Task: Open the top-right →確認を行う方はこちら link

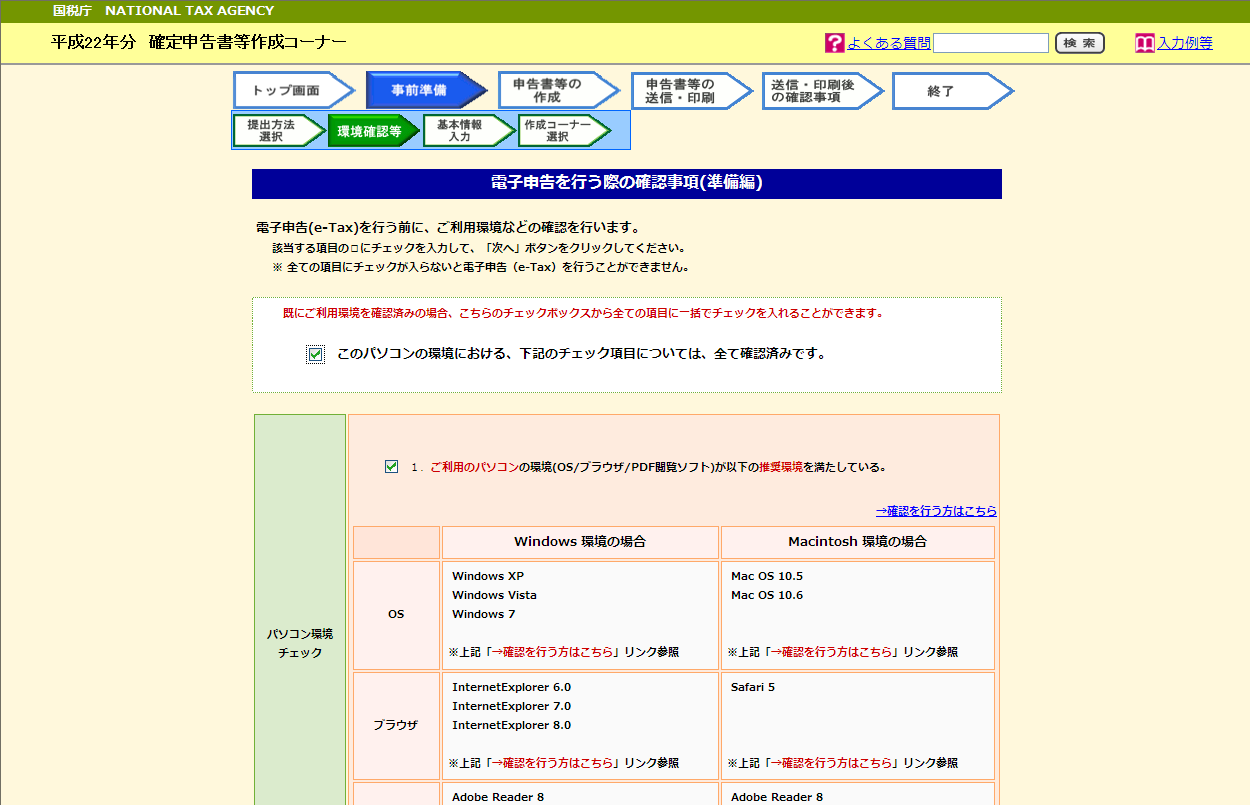Action: [936, 511]
